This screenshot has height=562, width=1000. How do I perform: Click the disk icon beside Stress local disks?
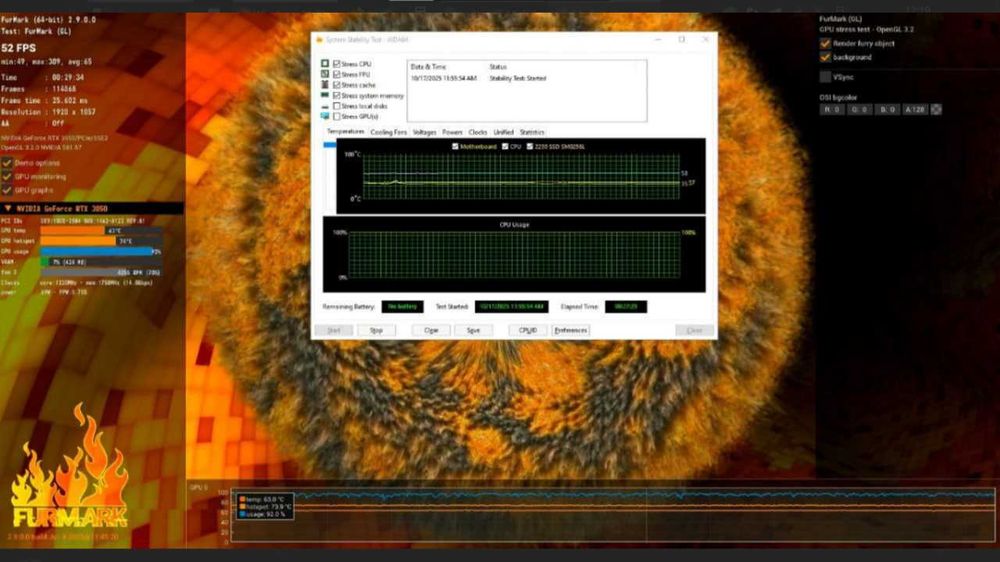pos(325,106)
